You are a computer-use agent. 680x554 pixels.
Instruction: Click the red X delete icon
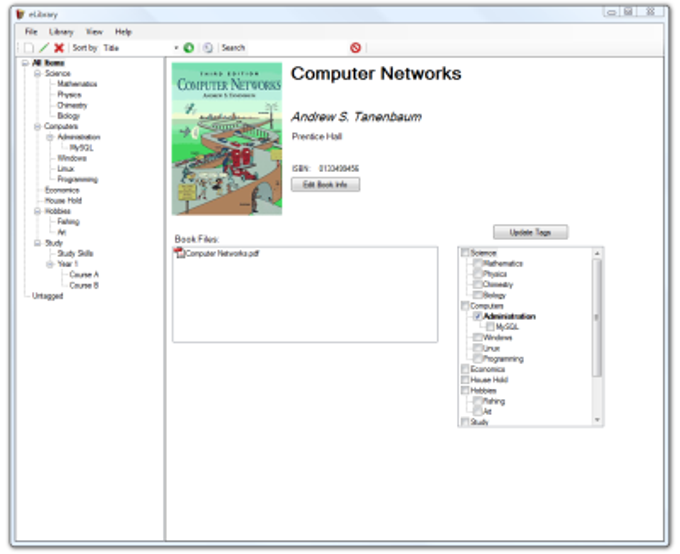pos(59,48)
